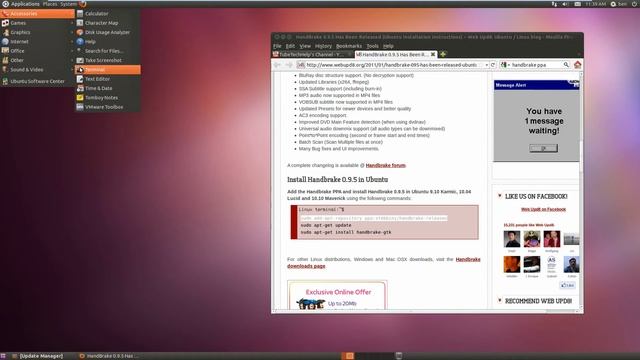Open the search engine dropdown
640x360 pixels.
coord(505,65)
